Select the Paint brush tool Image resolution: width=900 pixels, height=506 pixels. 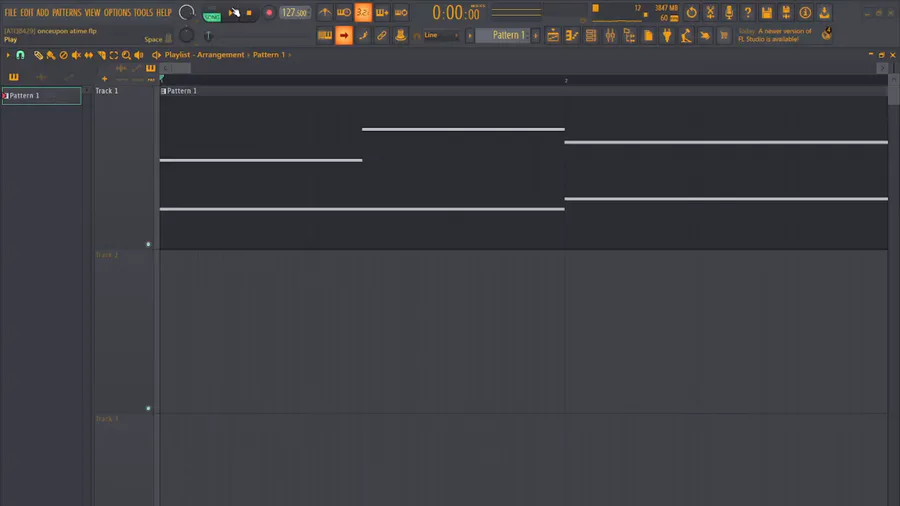[51, 55]
